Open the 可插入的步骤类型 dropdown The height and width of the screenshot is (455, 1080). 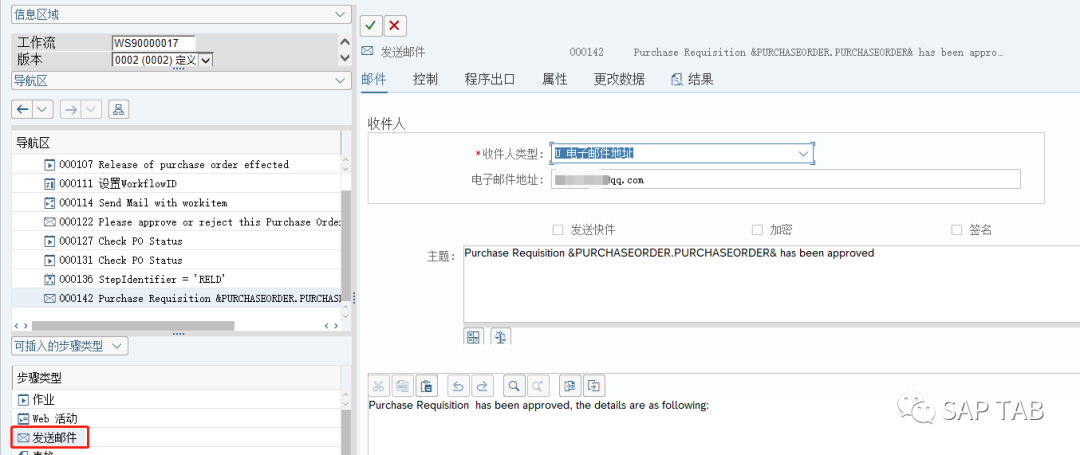(118, 346)
